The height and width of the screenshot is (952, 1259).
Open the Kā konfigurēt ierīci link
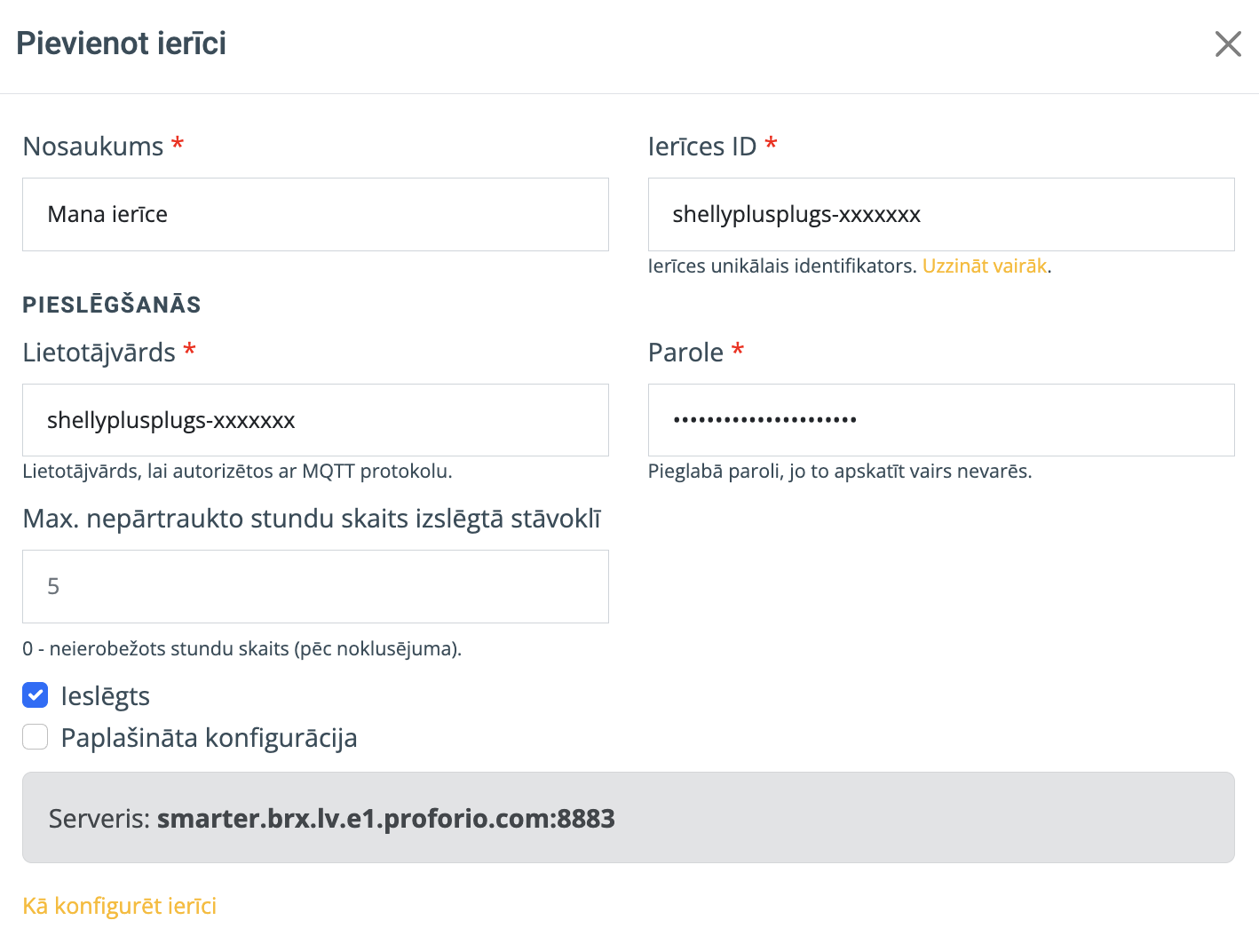[x=120, y=906]
